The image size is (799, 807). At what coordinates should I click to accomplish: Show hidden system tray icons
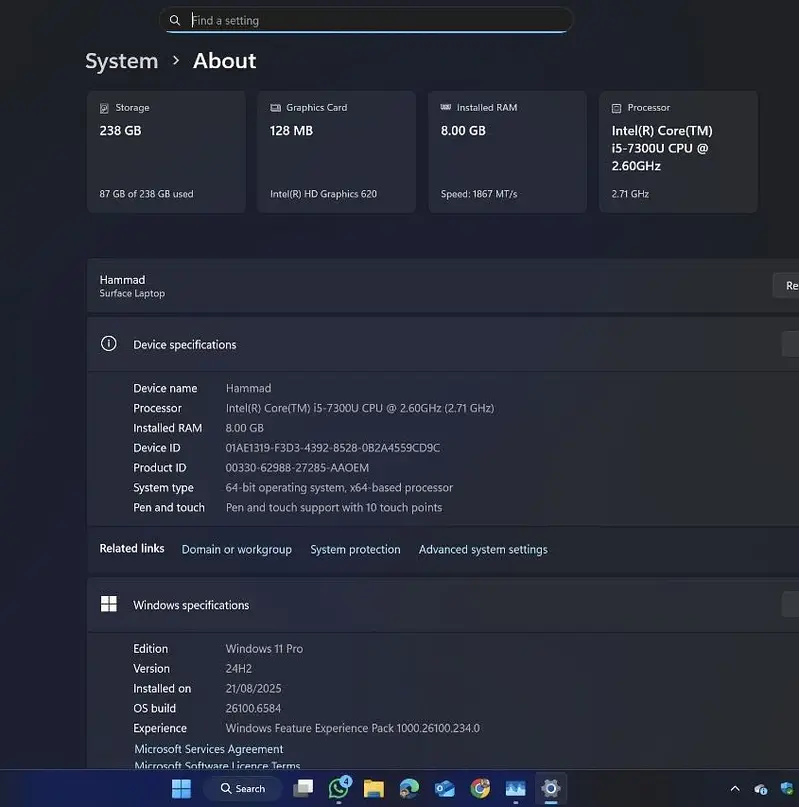pyautogui.click(x=735, y=789)
